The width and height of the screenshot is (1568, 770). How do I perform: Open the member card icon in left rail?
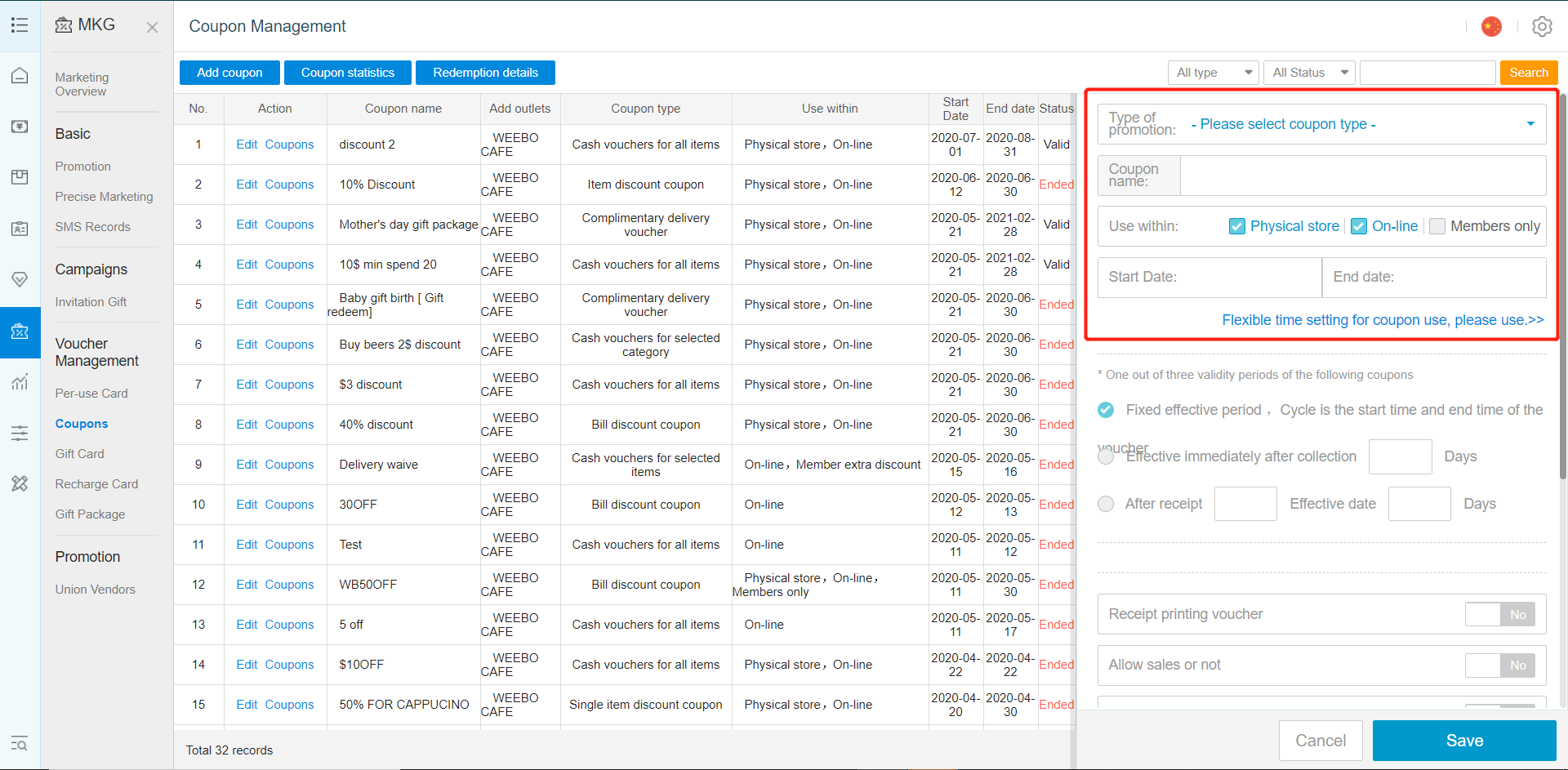[x=20, y=229]
